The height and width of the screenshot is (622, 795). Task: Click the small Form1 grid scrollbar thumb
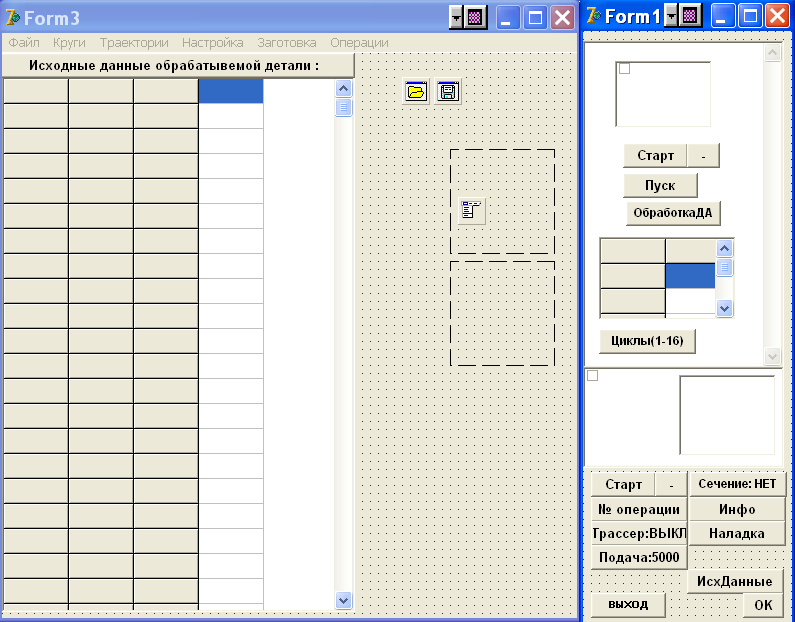pyautogui.click(x=724, y=267)
